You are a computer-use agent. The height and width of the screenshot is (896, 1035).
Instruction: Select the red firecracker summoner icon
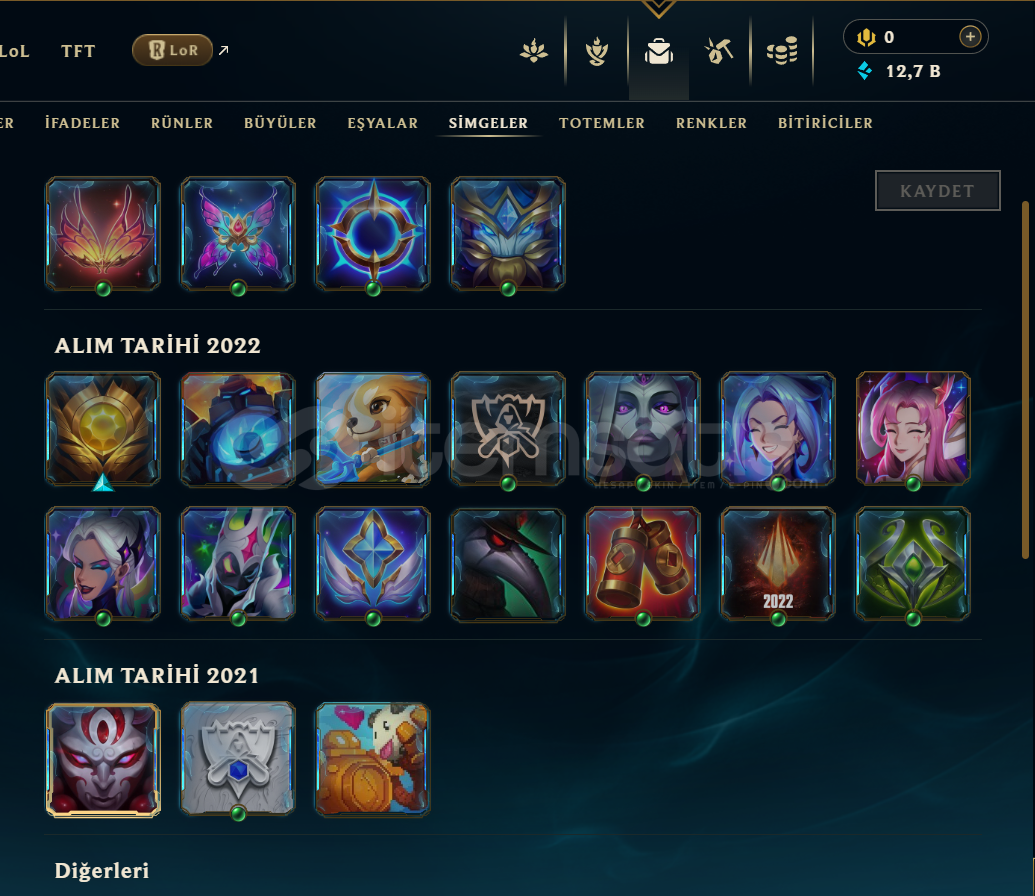point(643,564)
